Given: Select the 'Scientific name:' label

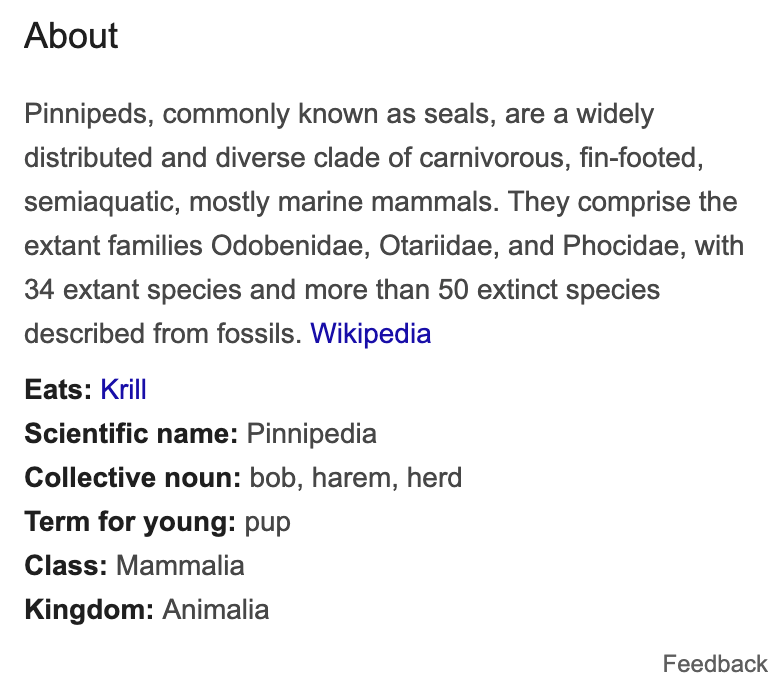Looking at the screenshot, I should point(131,433).
